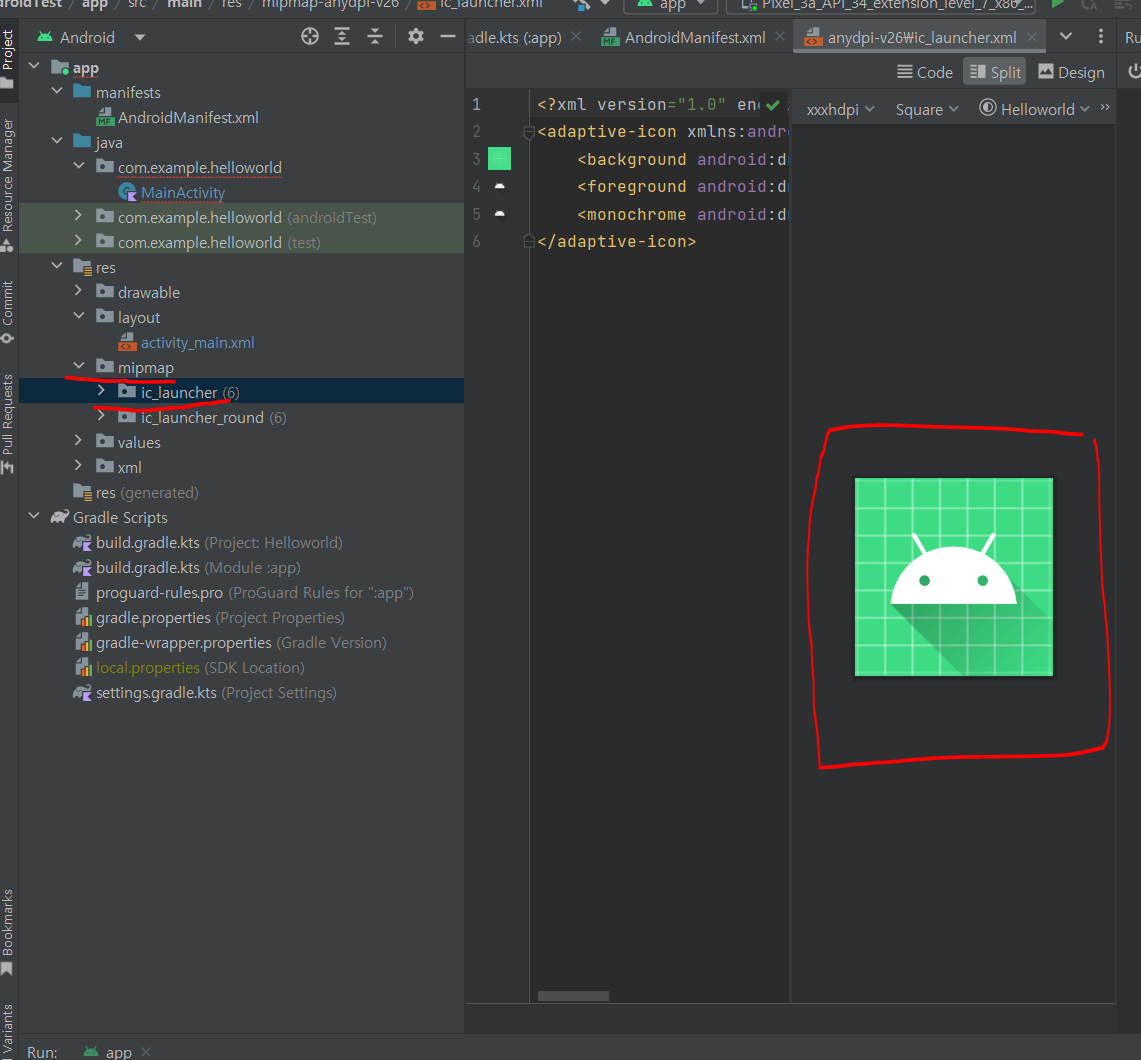Click the green inspection checkmark icon
Screen dimensions: 1141x1060
click(773, 105)
